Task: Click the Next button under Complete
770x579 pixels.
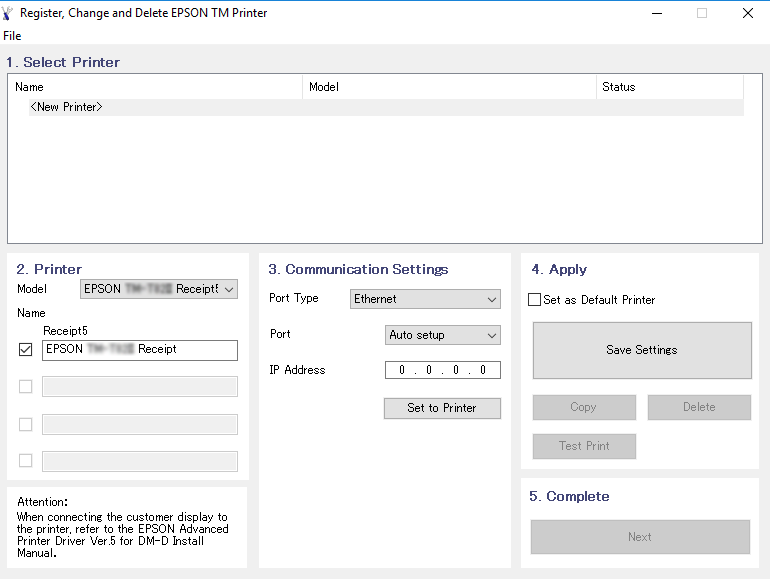Action: tap(640, 537)
